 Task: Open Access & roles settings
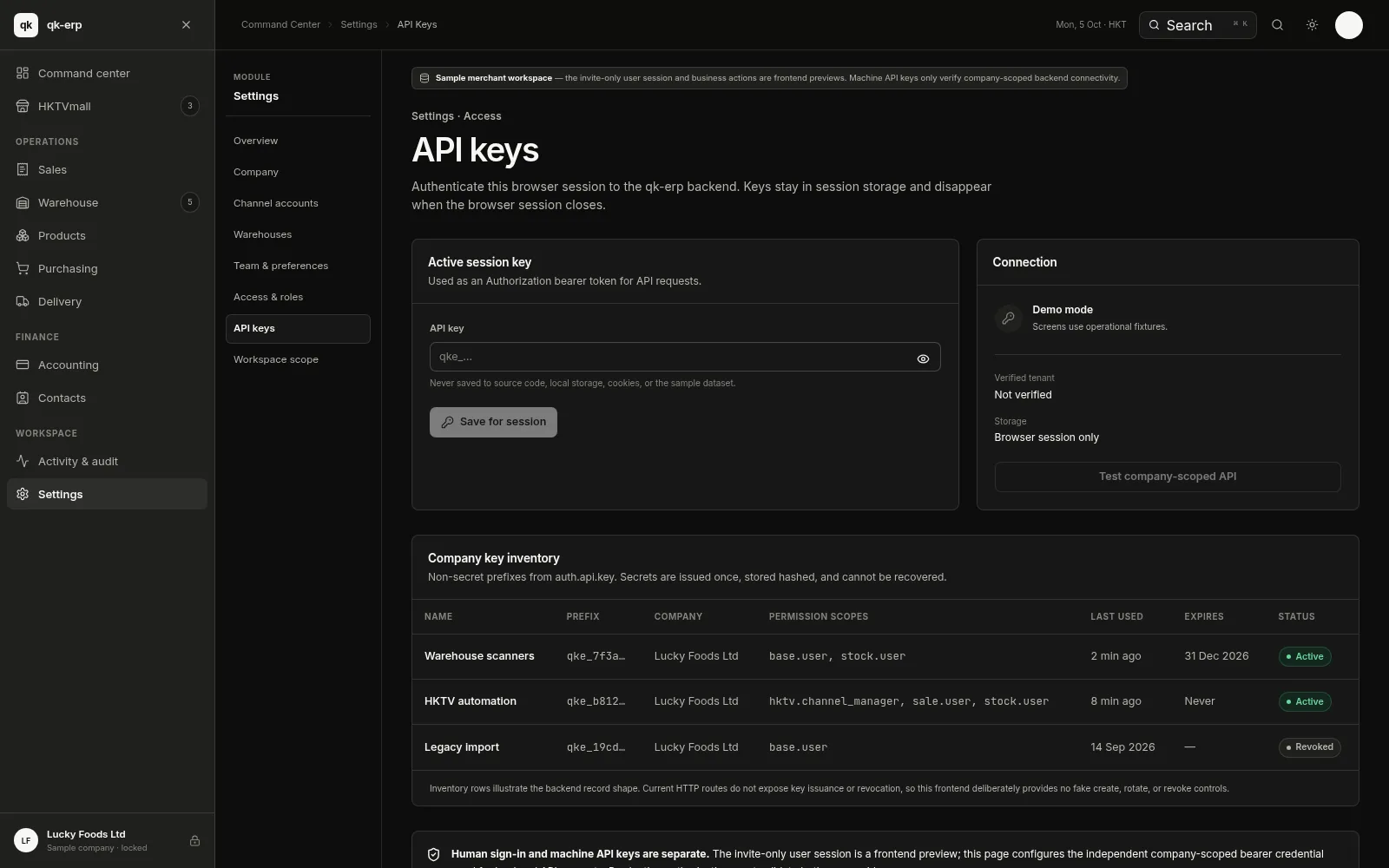click(298, 297)
